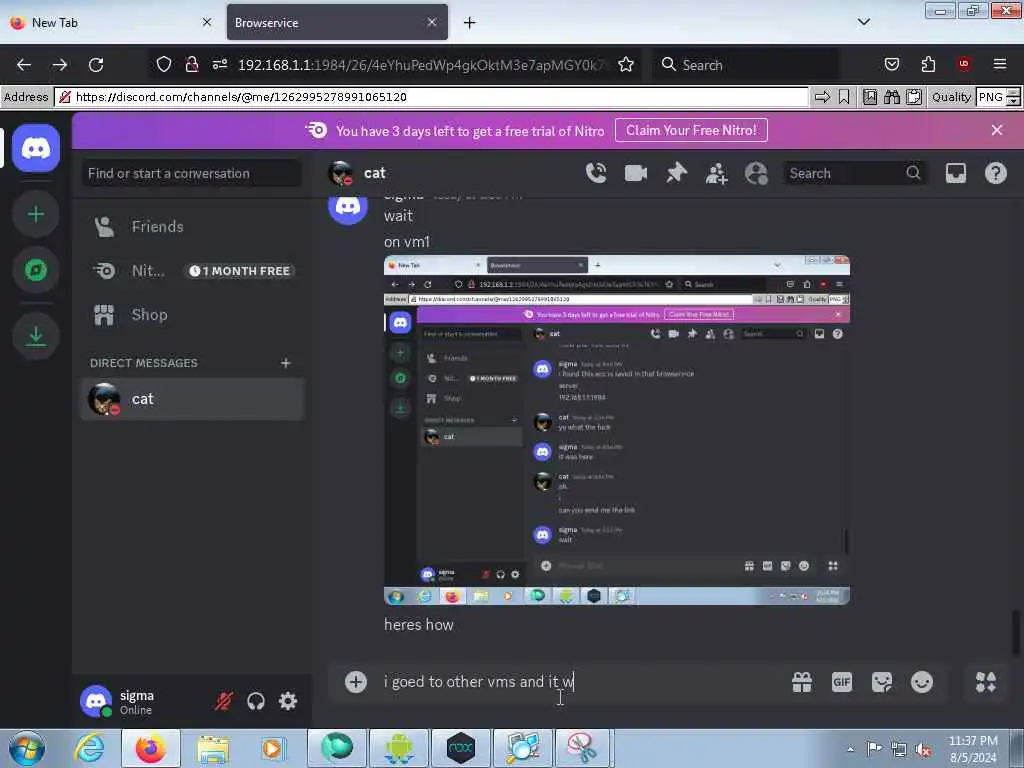Click cat's name in the header
Image resolution: width=1024 pixels, height=768 pixels.
[375, 173]
